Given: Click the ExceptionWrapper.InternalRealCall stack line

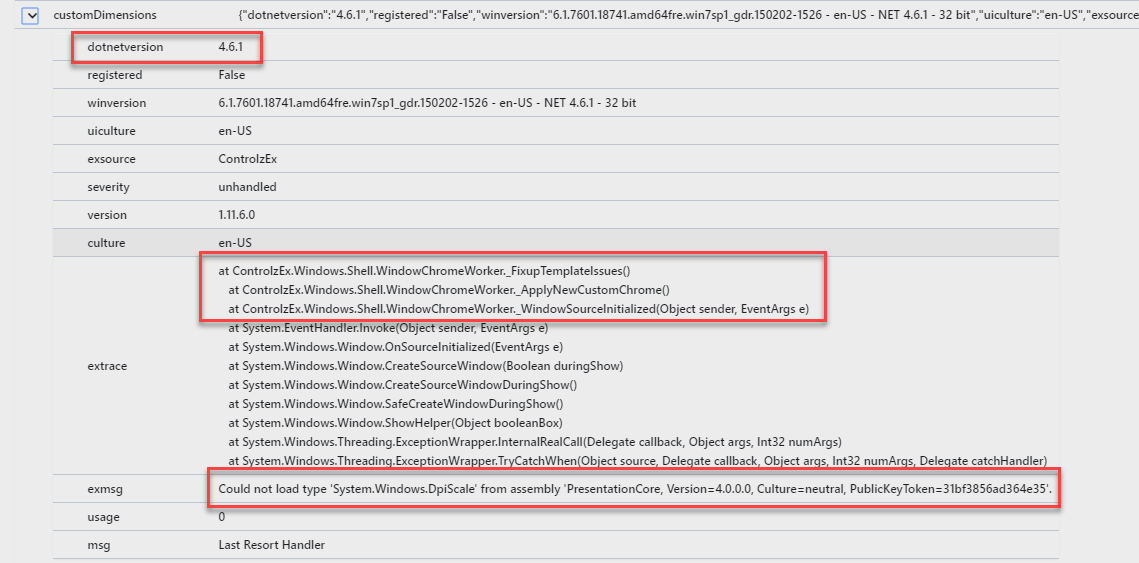Looking at the screenshot, I should [x=535, y=441].
